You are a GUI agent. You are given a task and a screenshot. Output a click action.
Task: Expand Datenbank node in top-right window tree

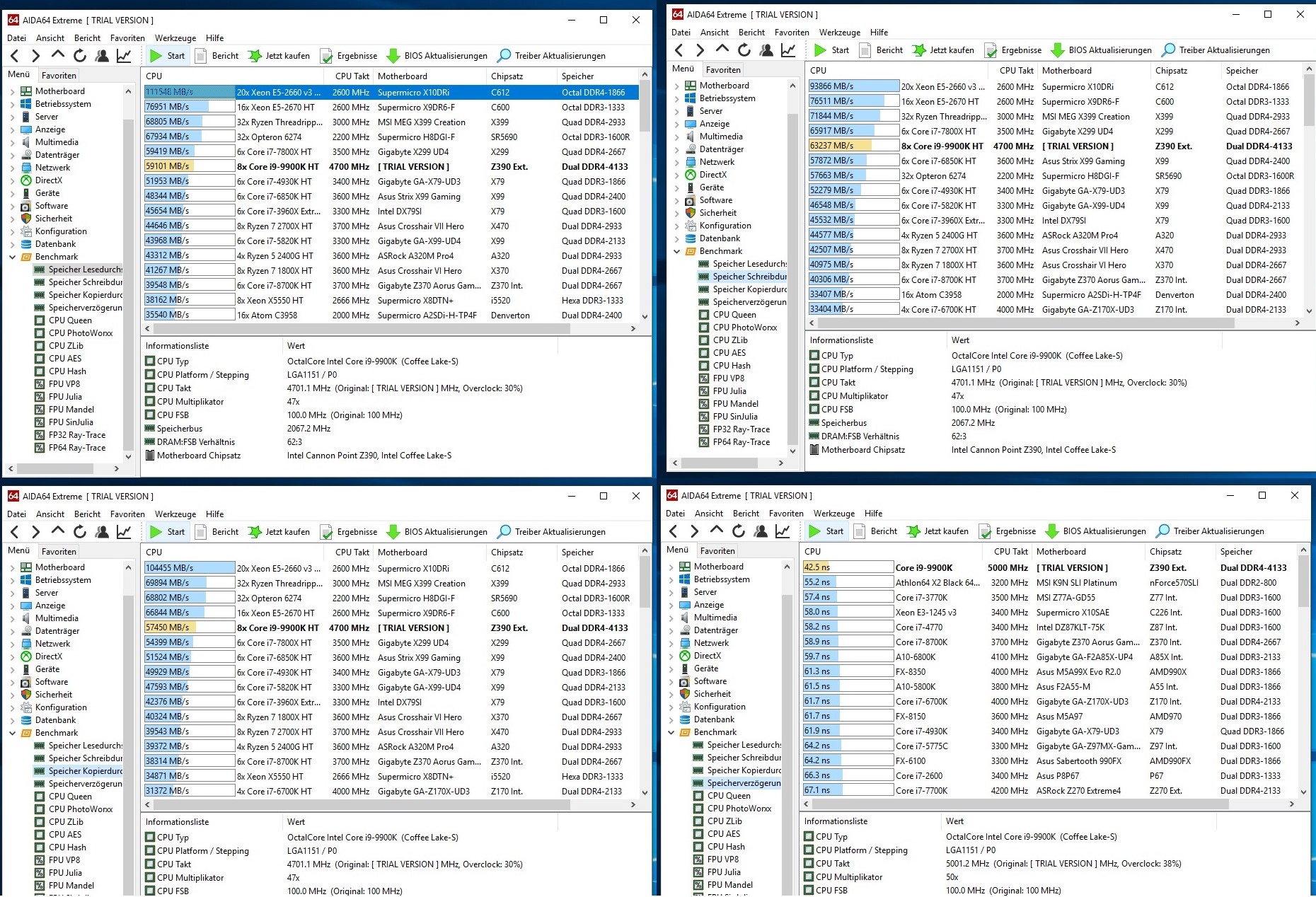(676, 238)
